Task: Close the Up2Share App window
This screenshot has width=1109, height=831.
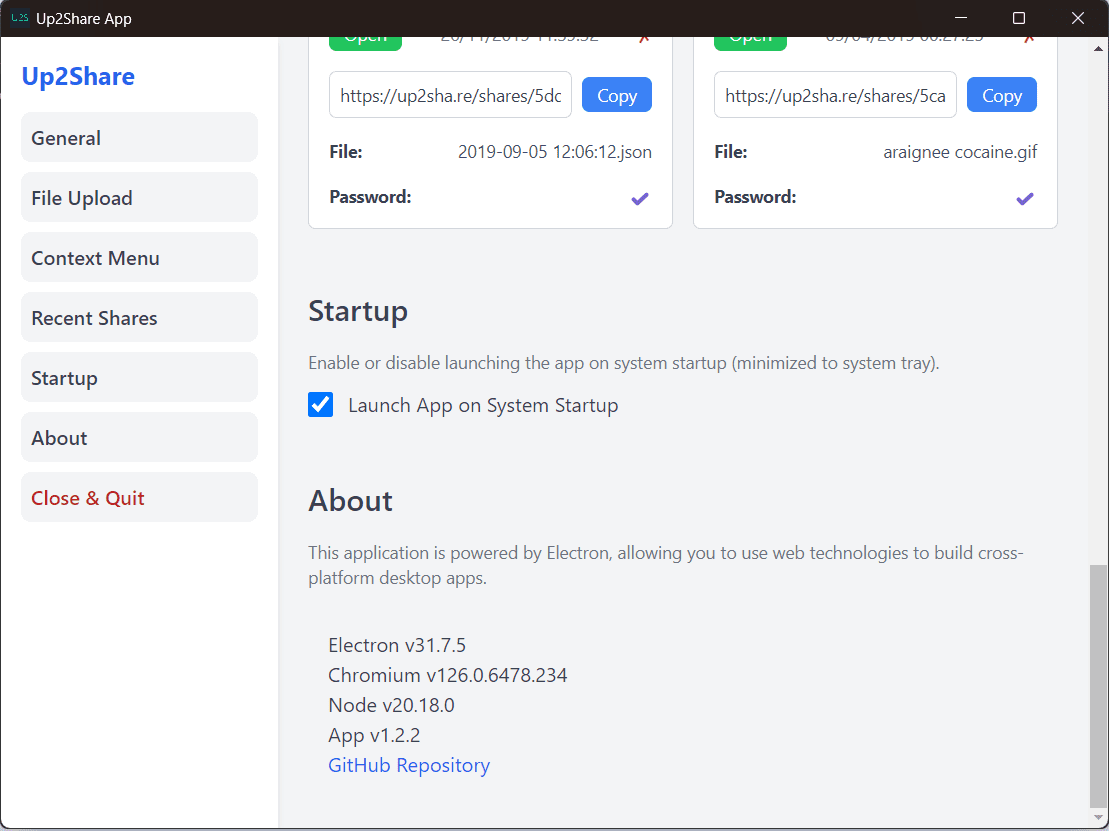Action: click(x=1077, y=18)
